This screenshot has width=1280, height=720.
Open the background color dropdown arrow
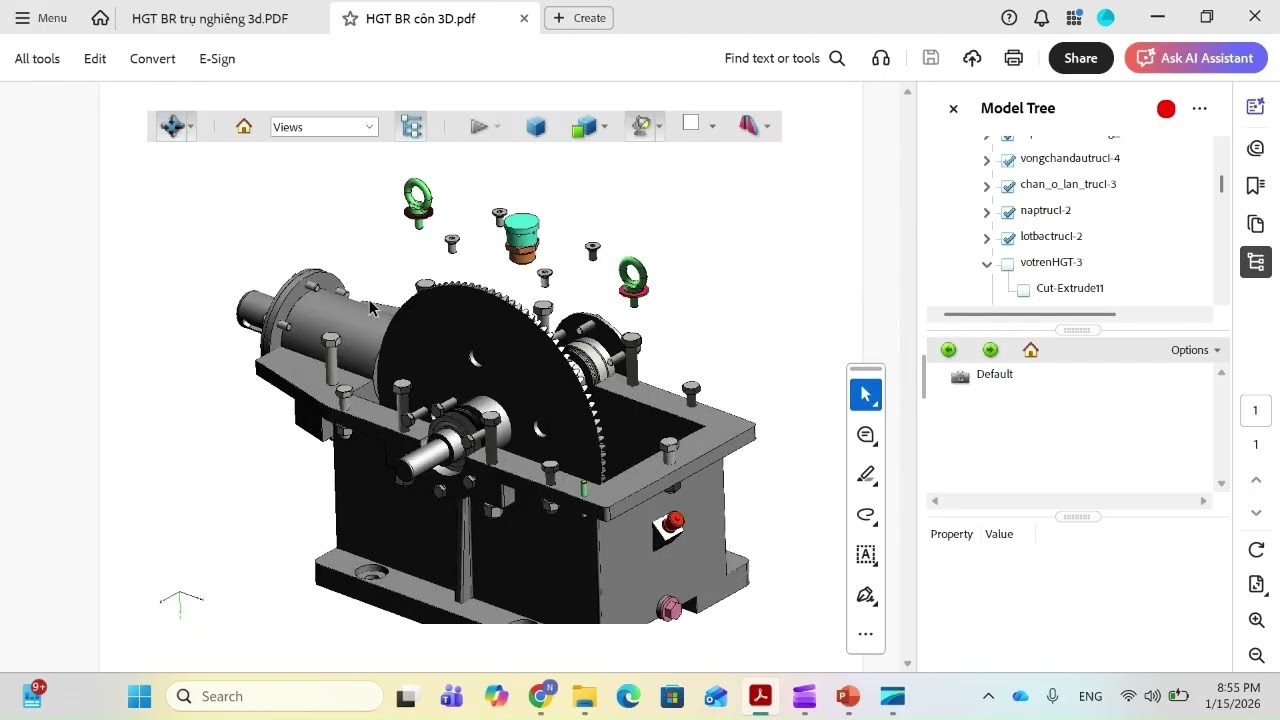coord(712,127)
